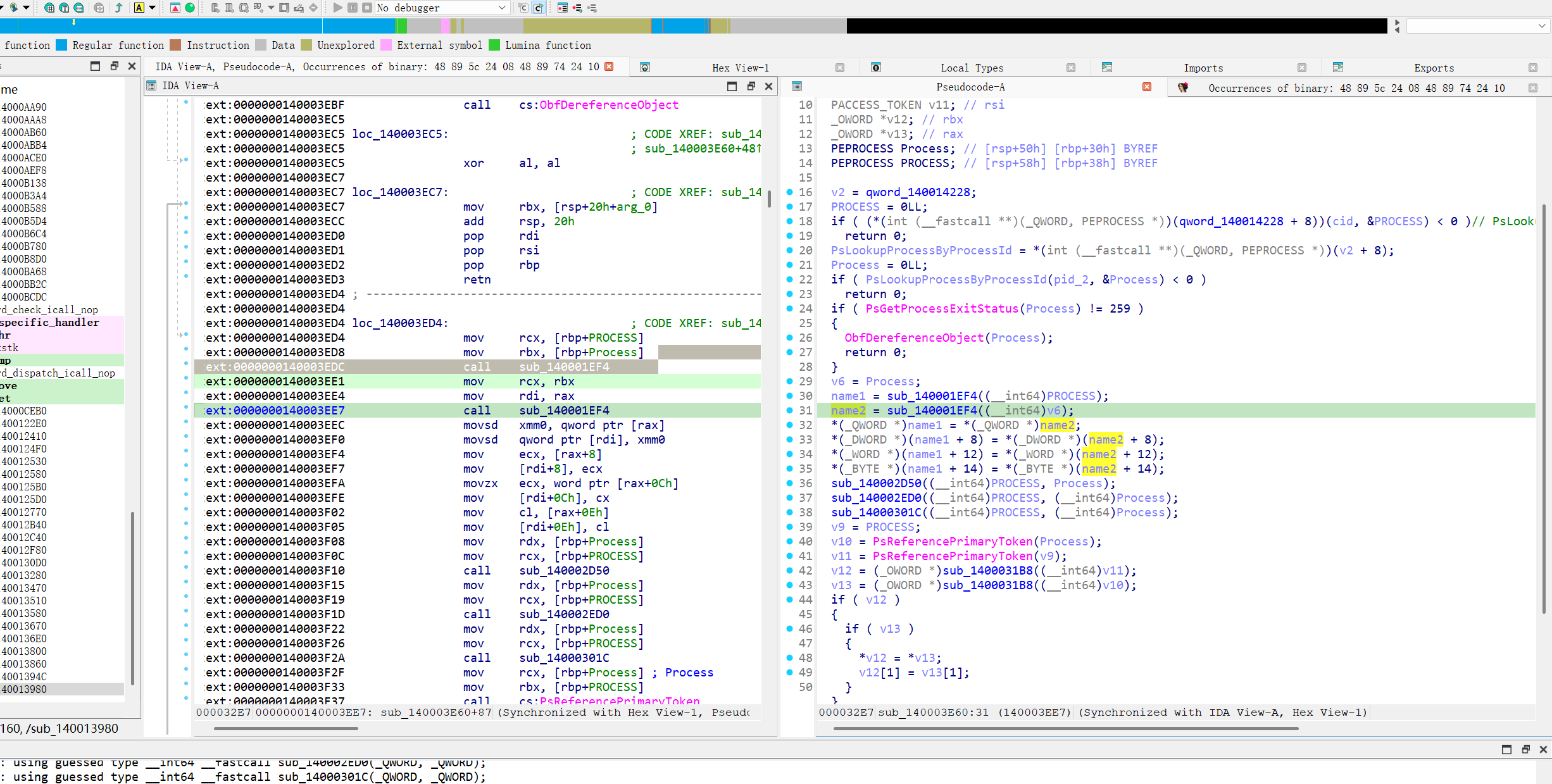The height and width of the screenshot is (784, 1552).
Task: Float the IDA View-A panel
Action: coord(751,86)
